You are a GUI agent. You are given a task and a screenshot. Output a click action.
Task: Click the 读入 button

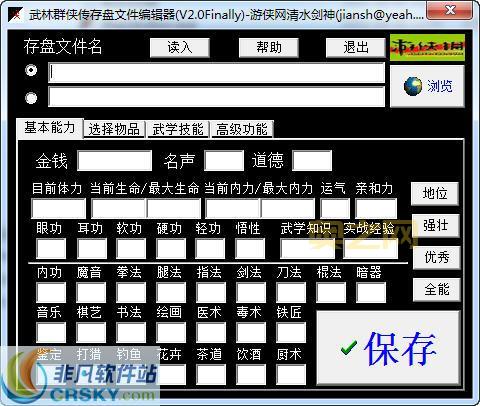[x=180, y=48]
